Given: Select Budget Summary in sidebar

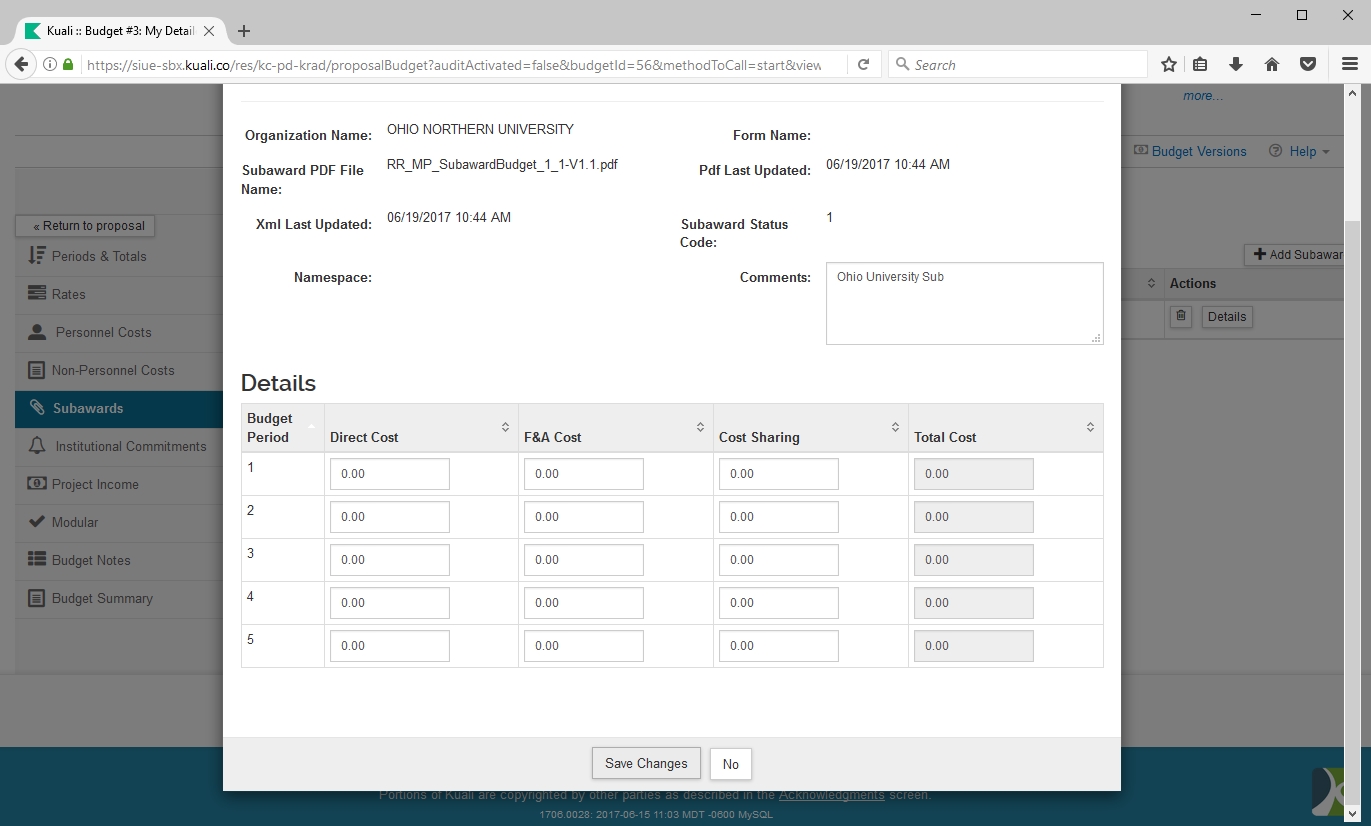Looking at the screenshot, I should click(102, 598).
